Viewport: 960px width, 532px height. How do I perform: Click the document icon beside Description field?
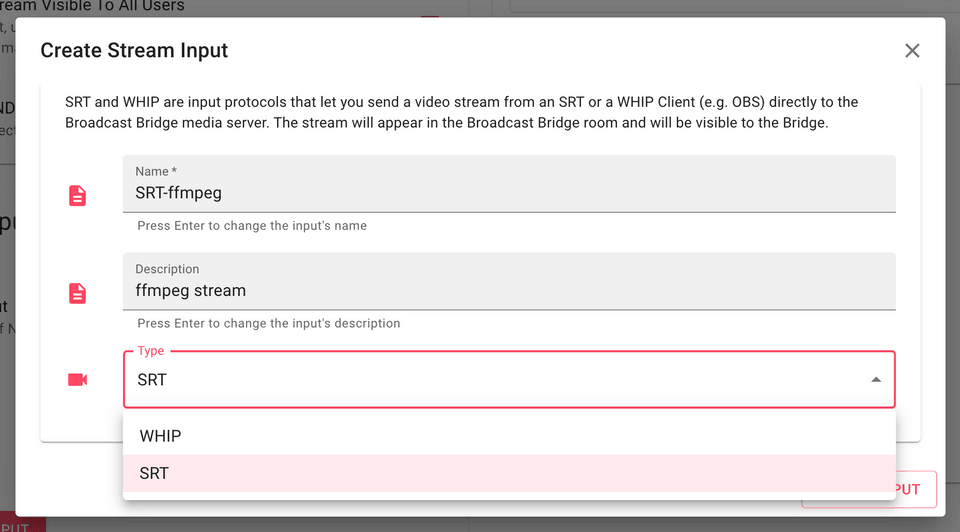(x=77, y=293)
